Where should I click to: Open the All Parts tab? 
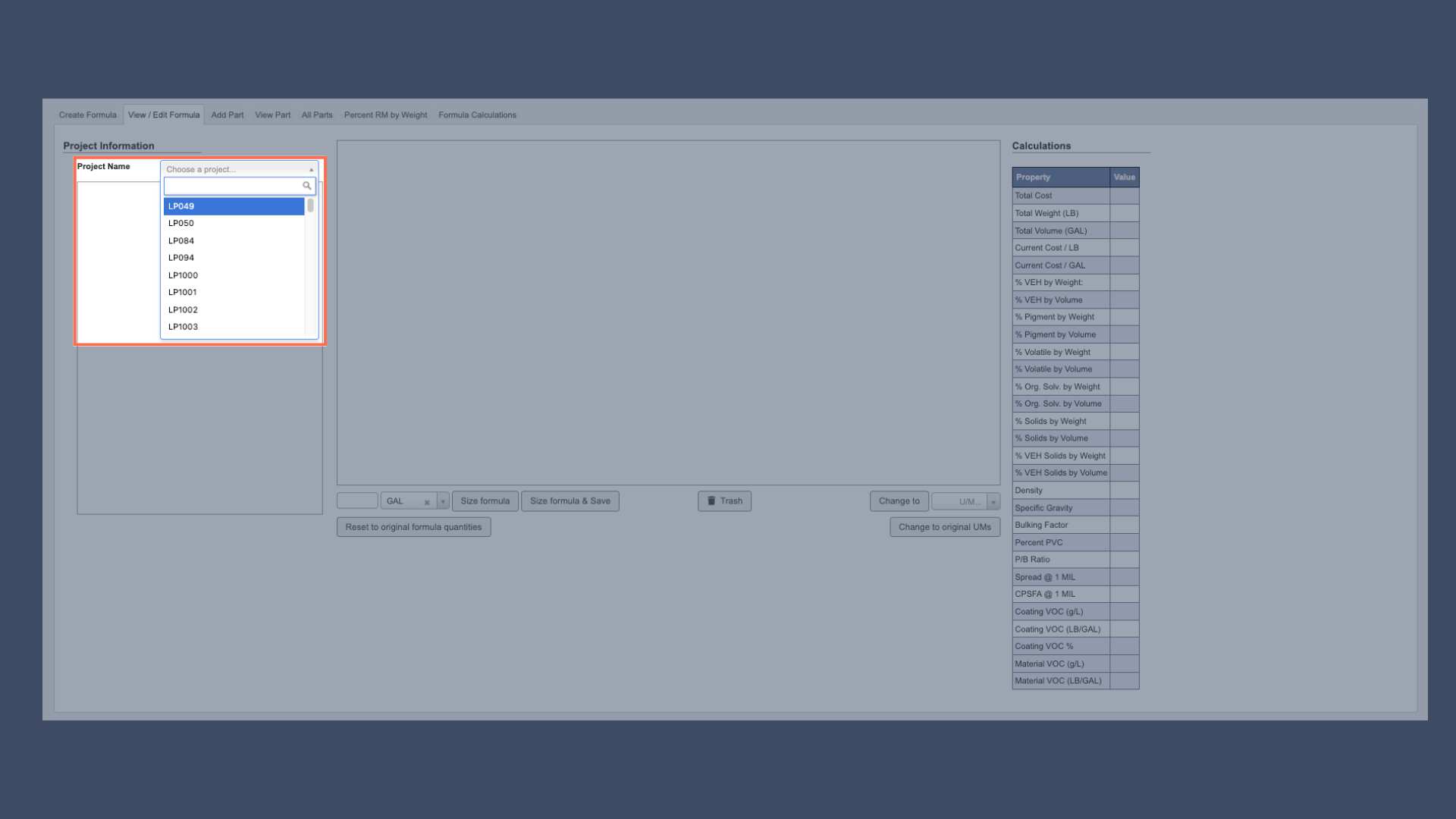[x=317, y=115]
